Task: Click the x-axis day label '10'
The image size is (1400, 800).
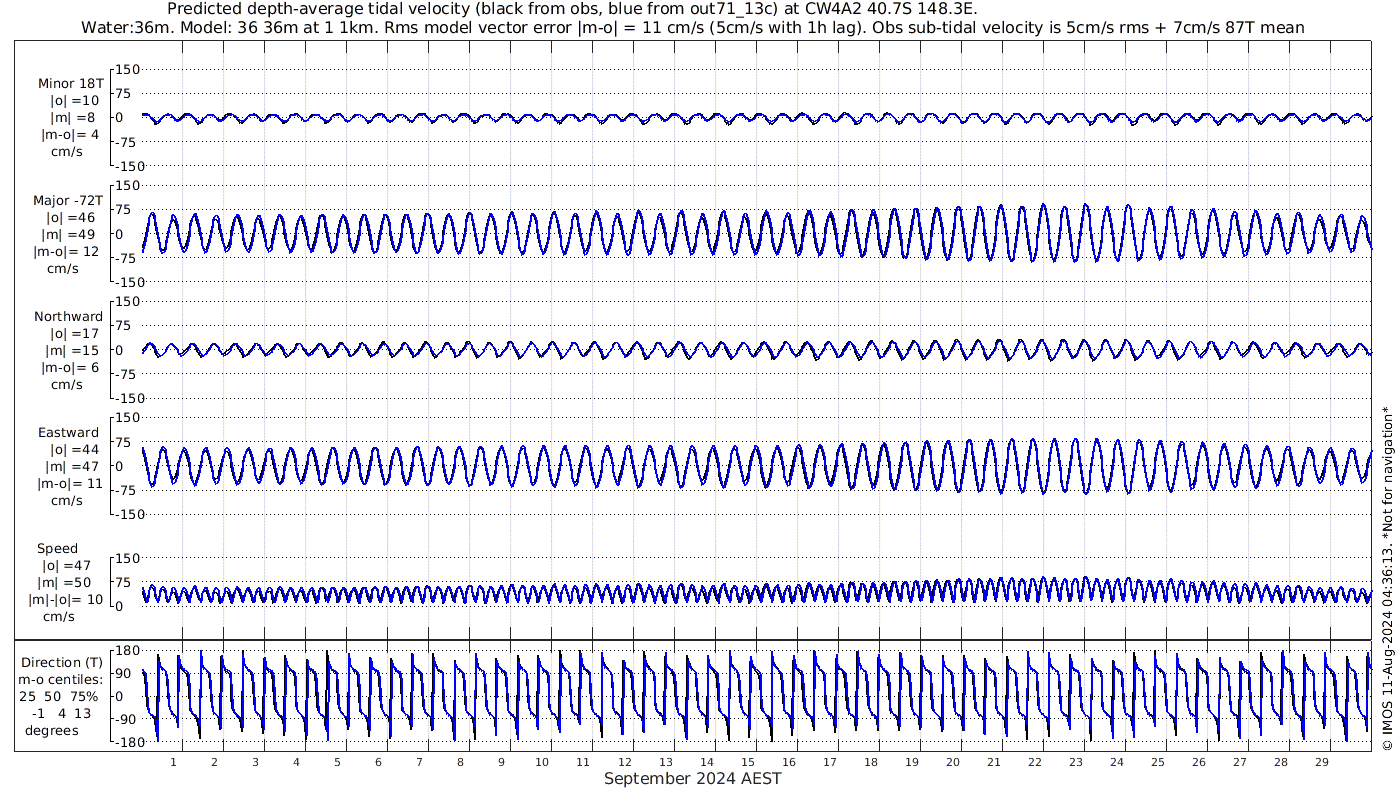Action: 542,762
